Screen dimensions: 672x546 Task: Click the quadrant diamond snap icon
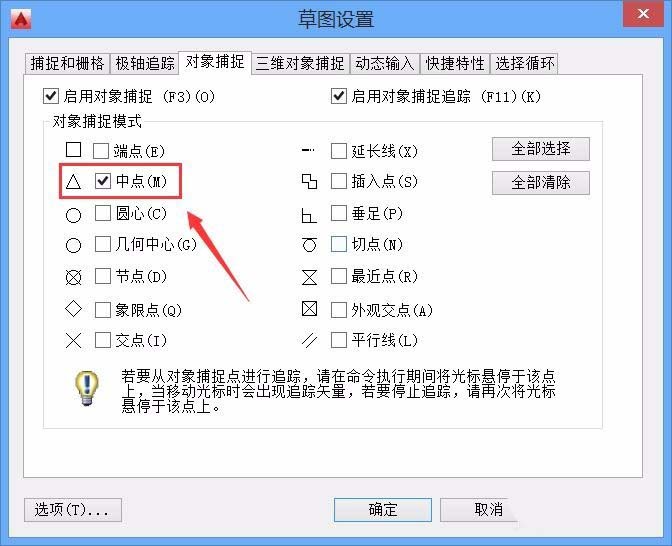click(73, 309)
